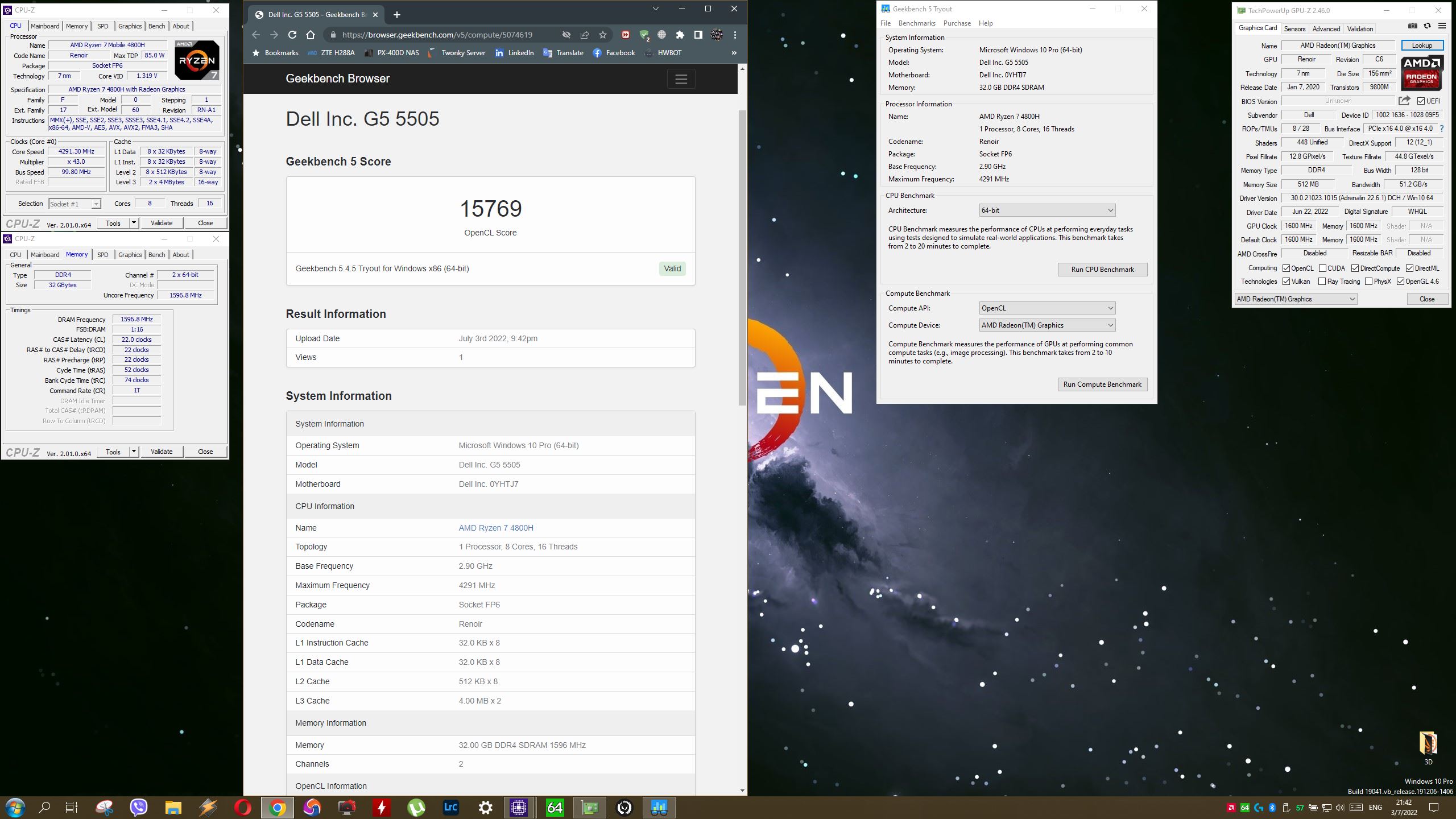Open the Chrome three-dot menu
The height and width of the screenshot is (819, 1456).
pyautogui.click(x=735, y=35)
